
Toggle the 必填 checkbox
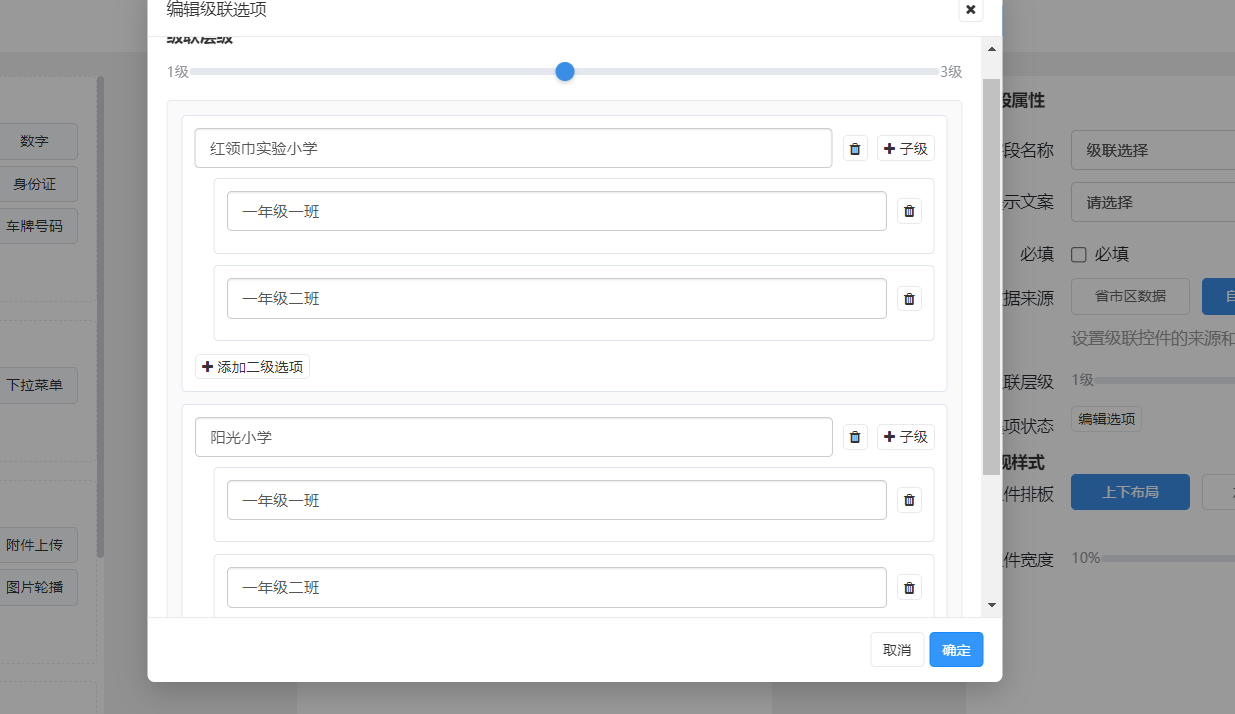[1079, 254]
